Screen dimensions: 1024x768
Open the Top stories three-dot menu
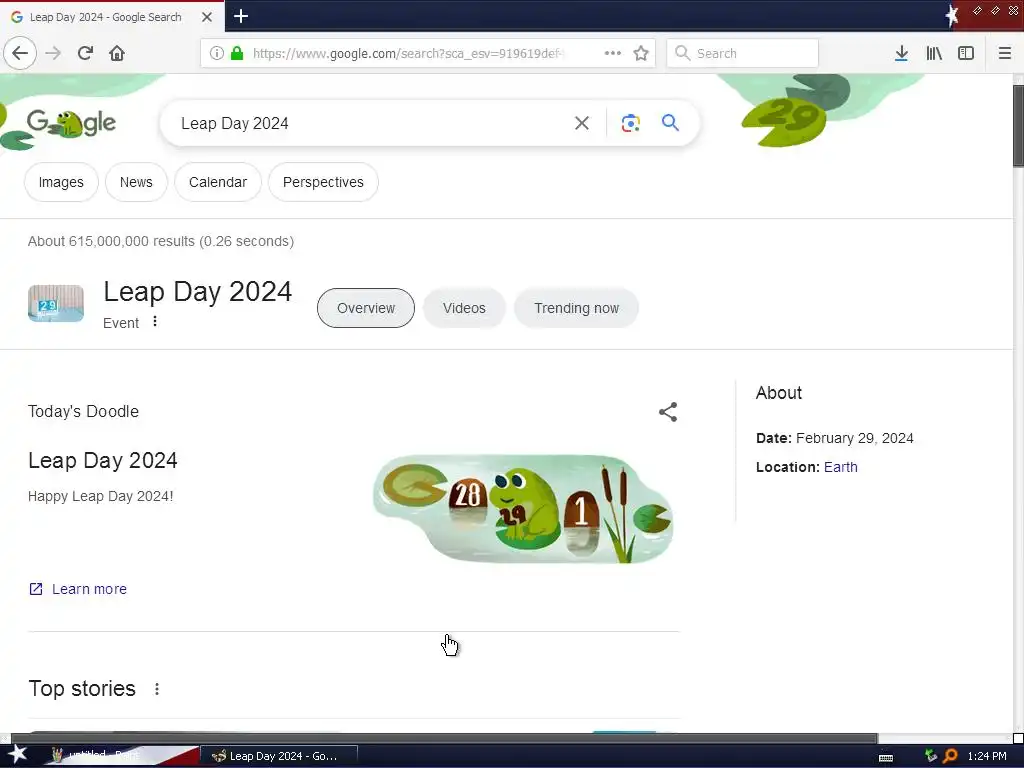tap(157, 689)
